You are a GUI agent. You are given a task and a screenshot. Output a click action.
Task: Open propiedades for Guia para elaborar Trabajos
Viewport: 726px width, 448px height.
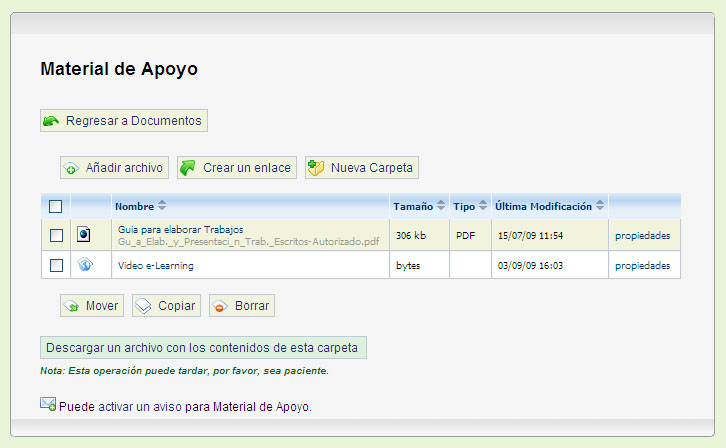(642, 236)
